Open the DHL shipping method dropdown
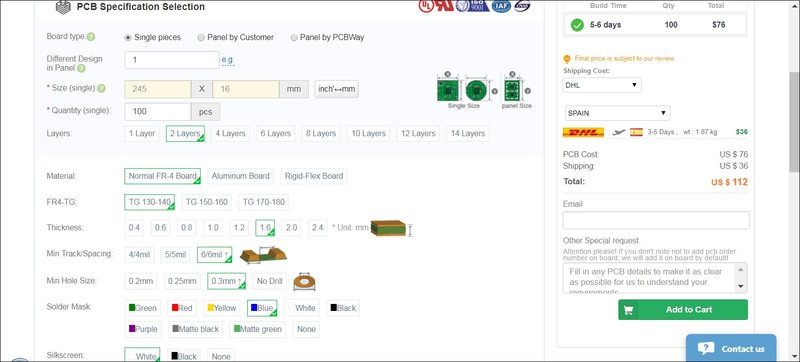This screenshot has height=362, width=800. [x=602, y=85]
